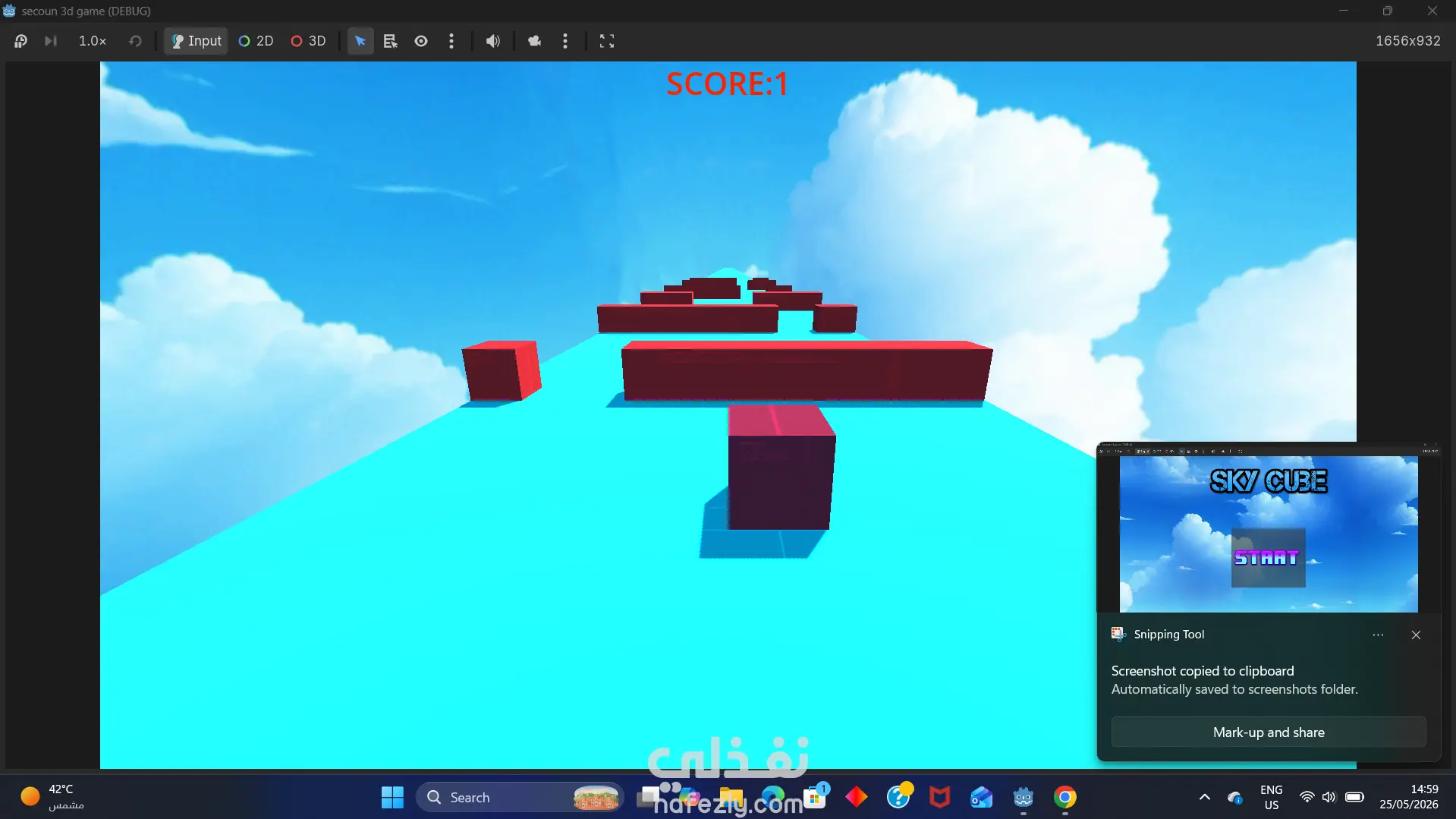Image resolution: width=1456 pixels, height=819 pixels.
Task: Dismiss the Snipping Tool notification
Action: click(1416, 635)
